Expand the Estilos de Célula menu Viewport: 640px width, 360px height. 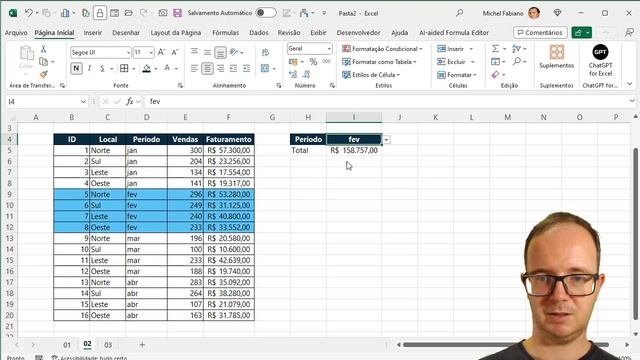coord(371,75)
